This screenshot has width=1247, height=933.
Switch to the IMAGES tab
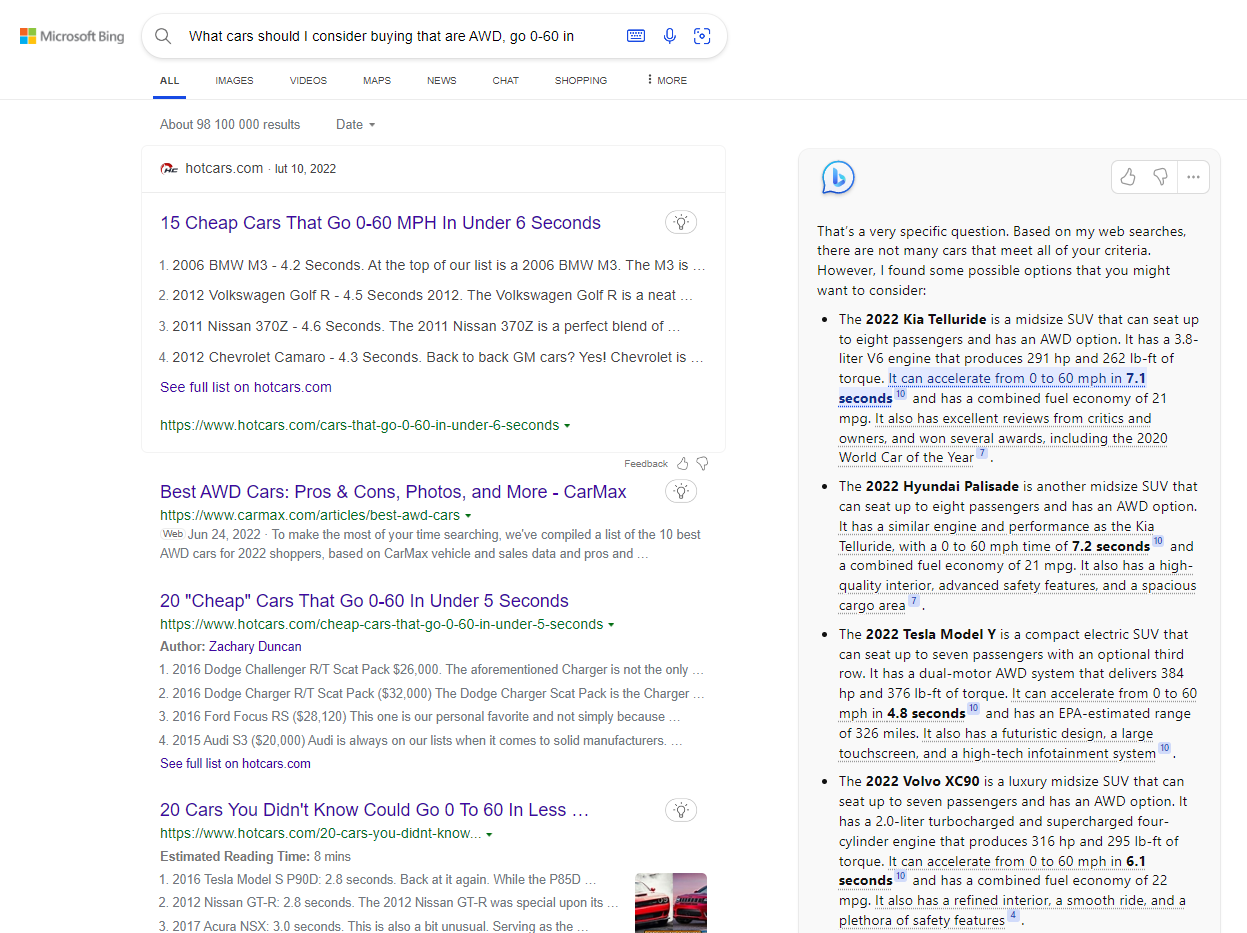pyautogui.click(x=234, y=80)
